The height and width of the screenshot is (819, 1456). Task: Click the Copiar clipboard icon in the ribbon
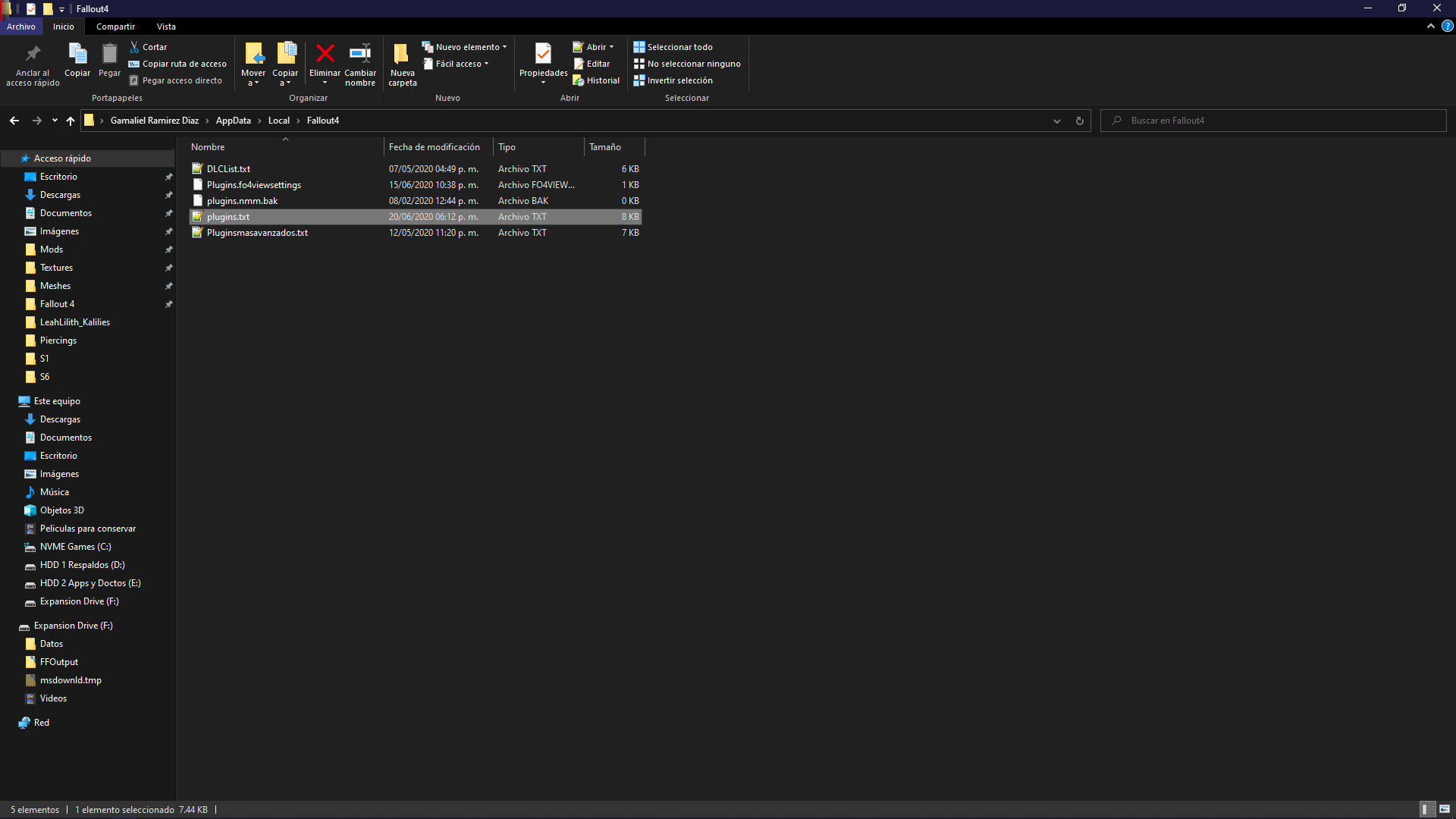click(77, 54)
